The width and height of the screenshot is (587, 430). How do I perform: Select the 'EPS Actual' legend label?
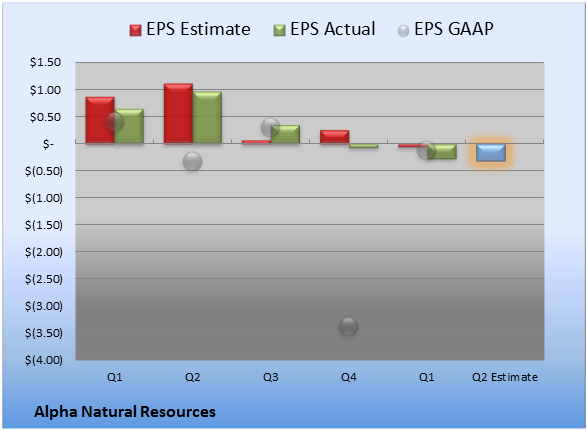pyautogui.click(x=333, y=29)
